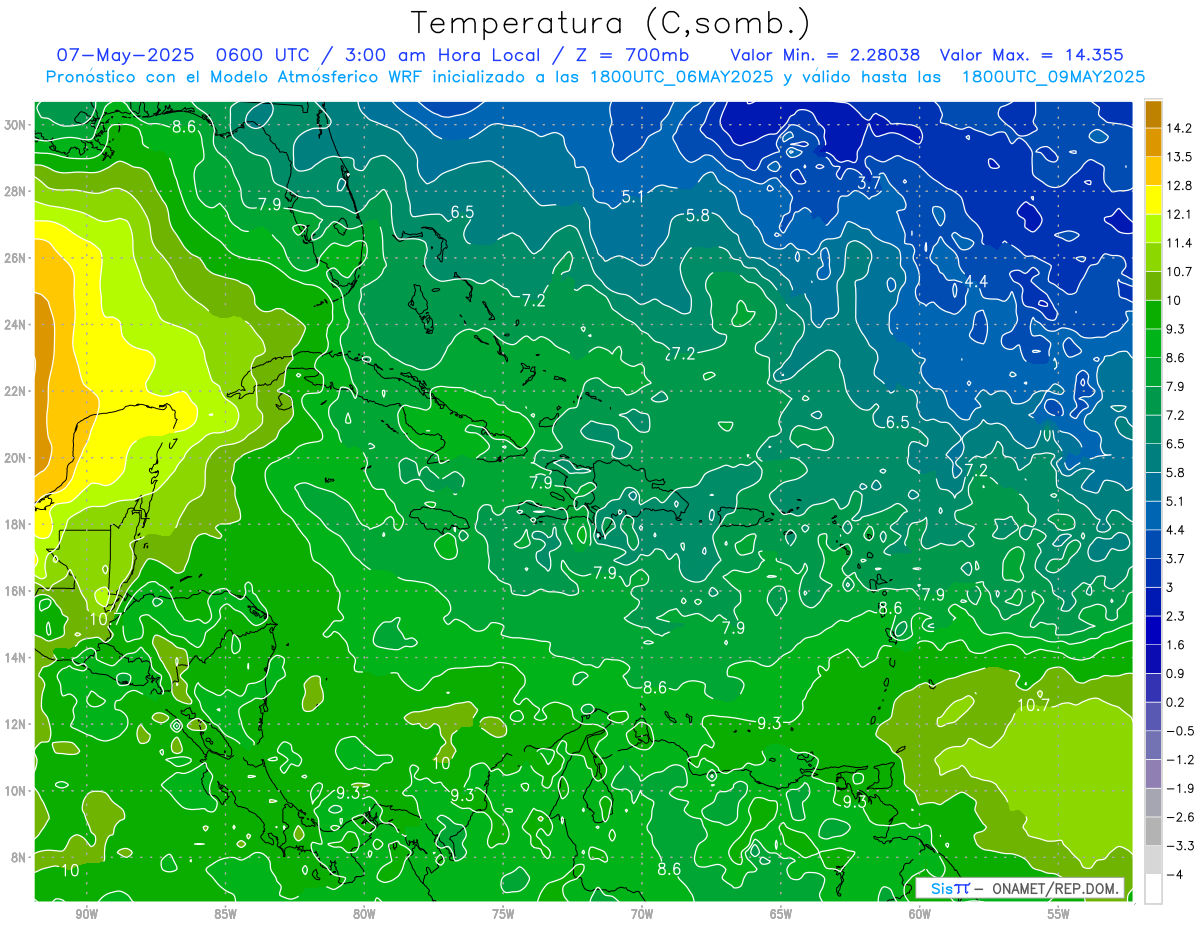1200x927 pixels.
Task: Click the '3.7' contour label on the map
Action: [869, 183]
